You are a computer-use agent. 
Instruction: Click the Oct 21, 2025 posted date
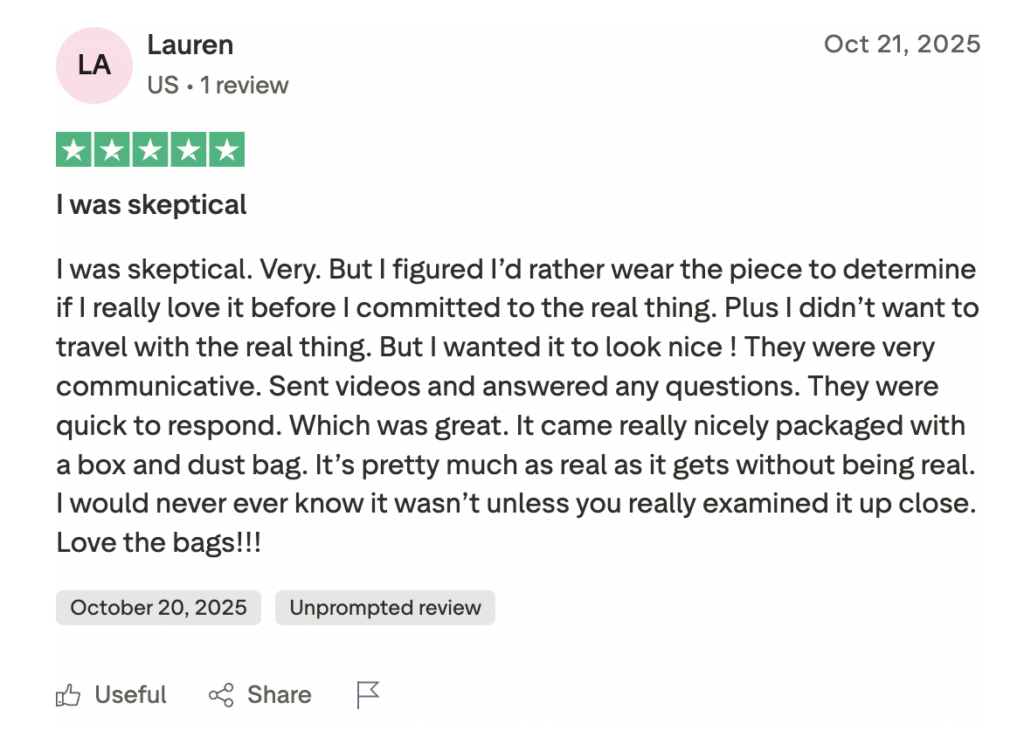pos(902,44)
